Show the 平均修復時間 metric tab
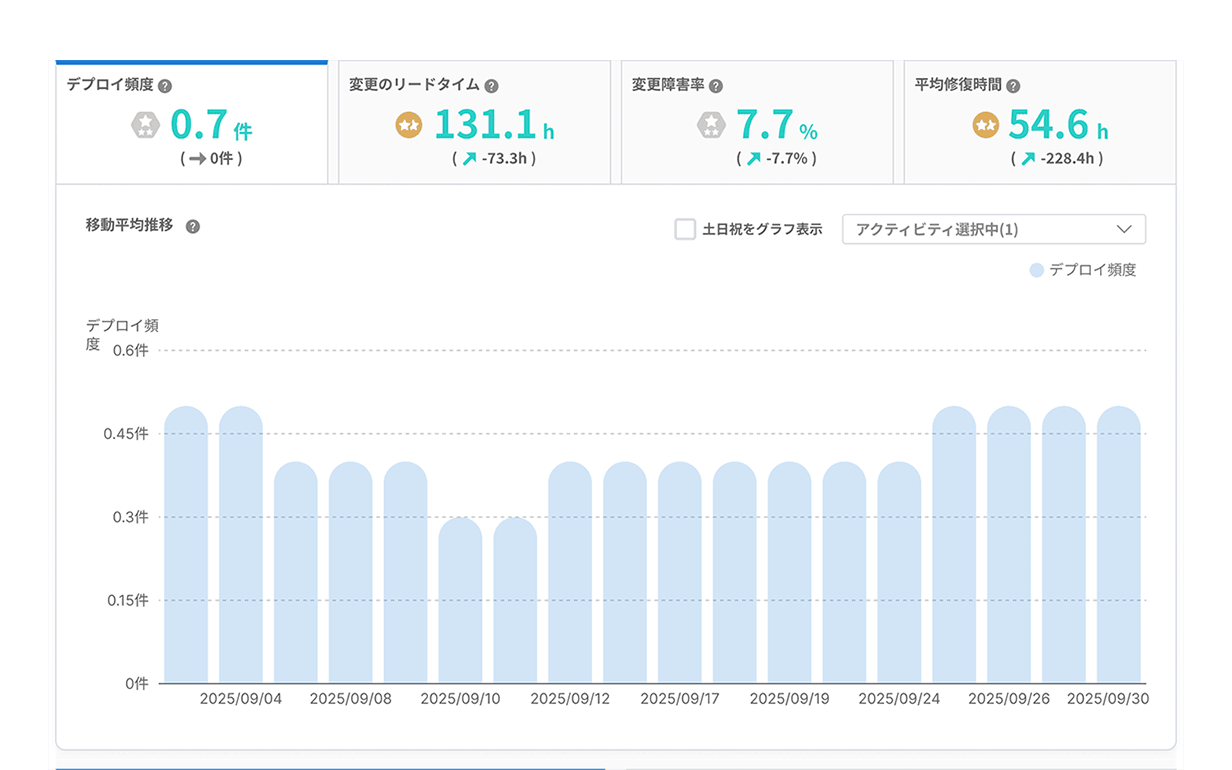The height and width of the screenshot is (770, 1232). 1040,123
